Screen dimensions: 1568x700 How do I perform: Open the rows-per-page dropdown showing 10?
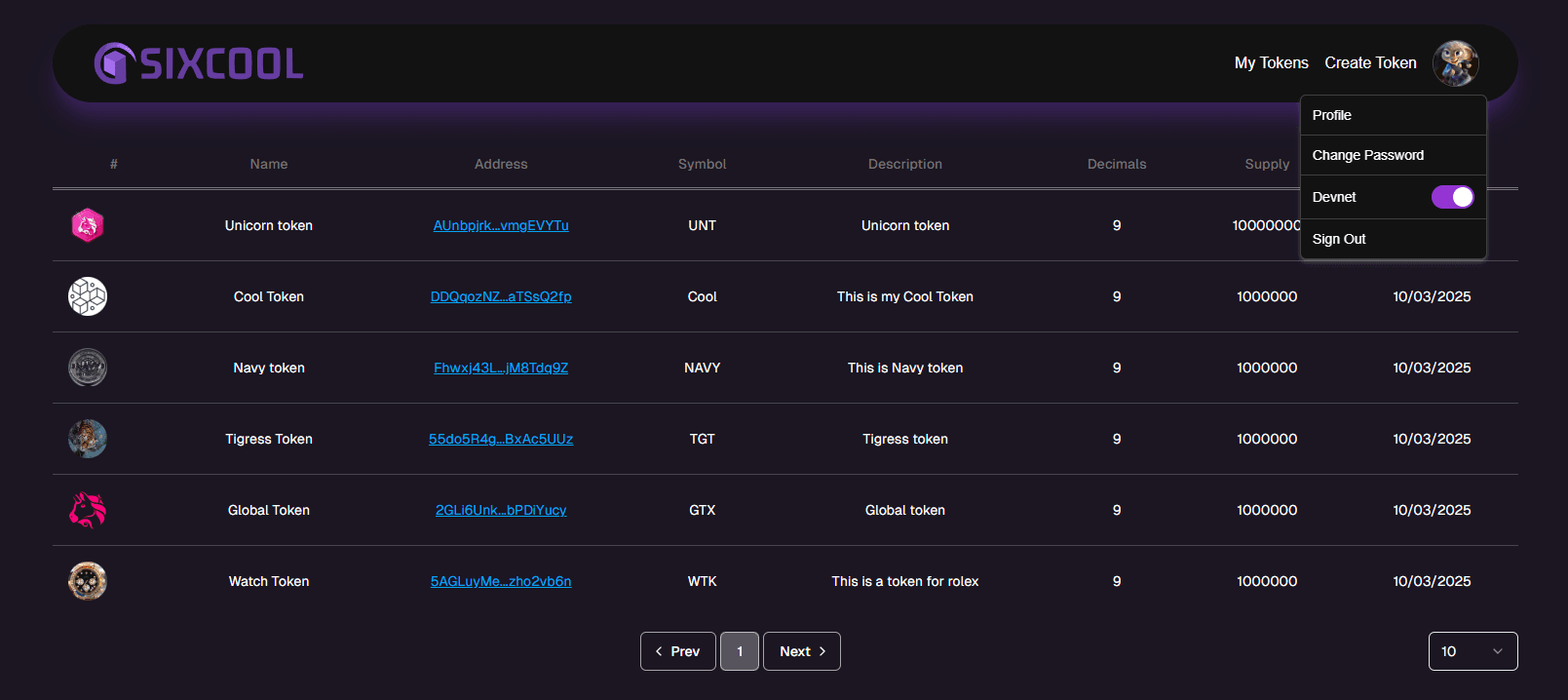click(x=1472, y=651)
